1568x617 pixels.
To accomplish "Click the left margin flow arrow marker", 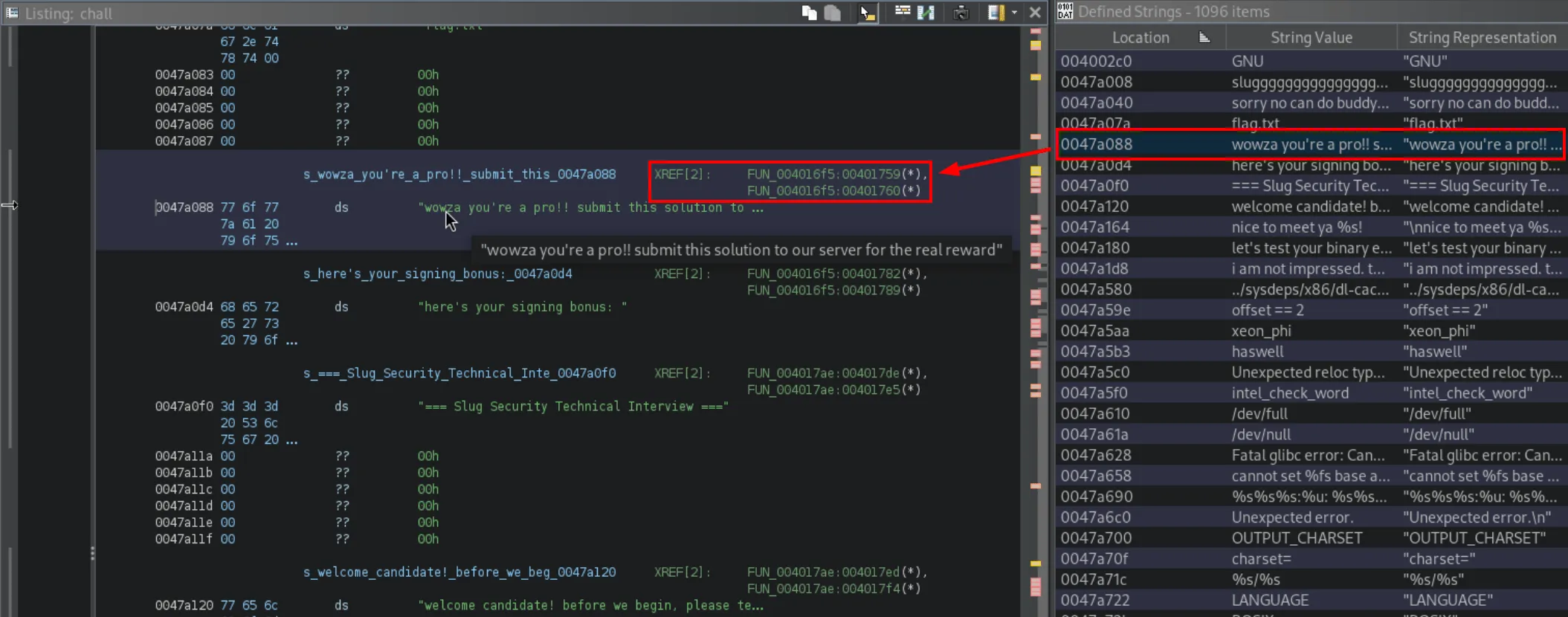I will click(10, 205).
